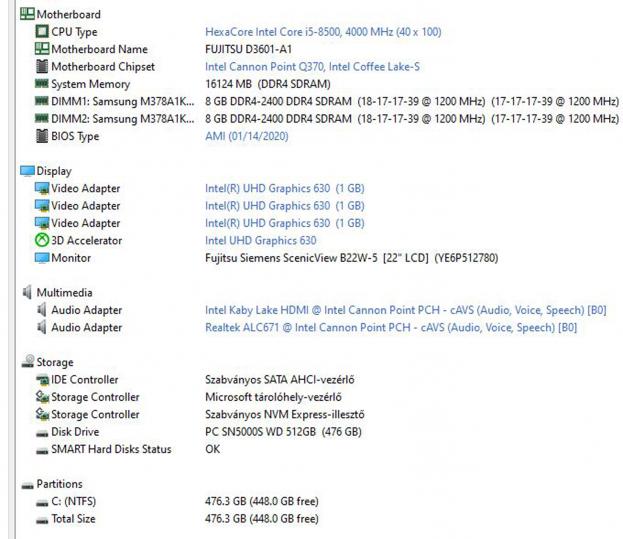Image resolution: width=623 pixels, height=539 pixels.
Task: Click the Partitions section icon
Action: click(27, 485)
